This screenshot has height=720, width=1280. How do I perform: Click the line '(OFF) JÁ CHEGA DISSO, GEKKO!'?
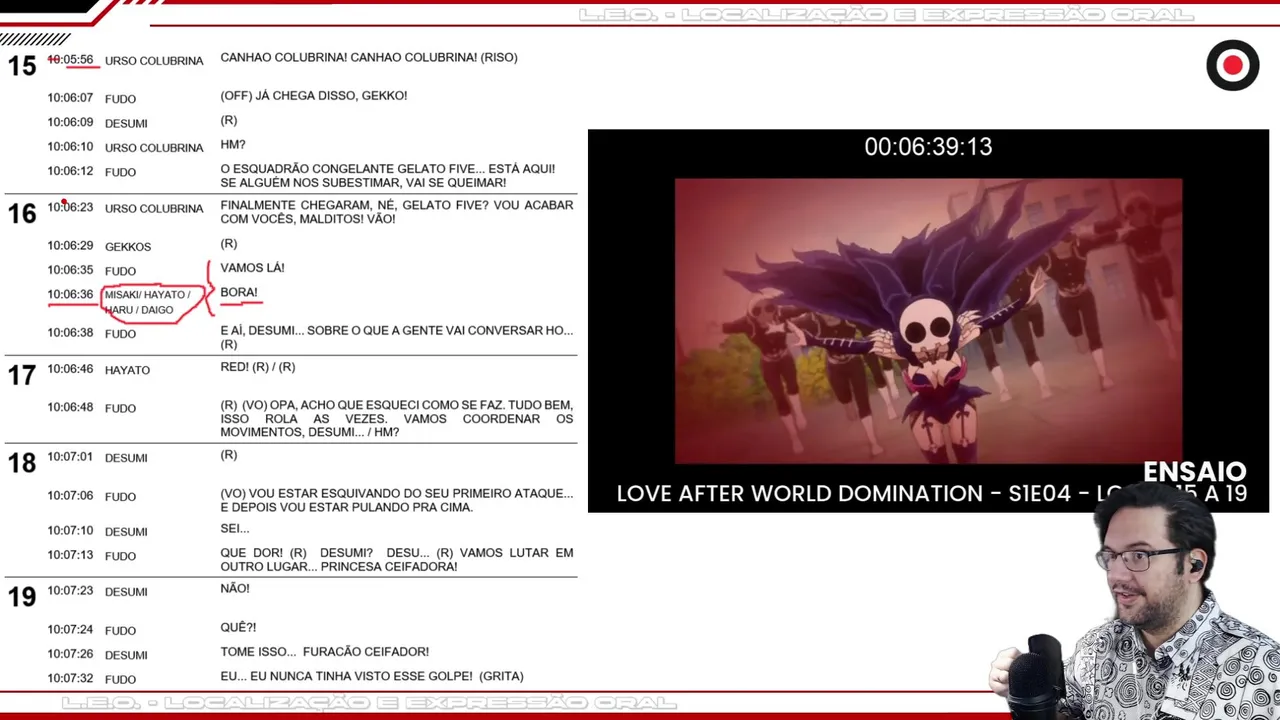[x=314, y=96]
